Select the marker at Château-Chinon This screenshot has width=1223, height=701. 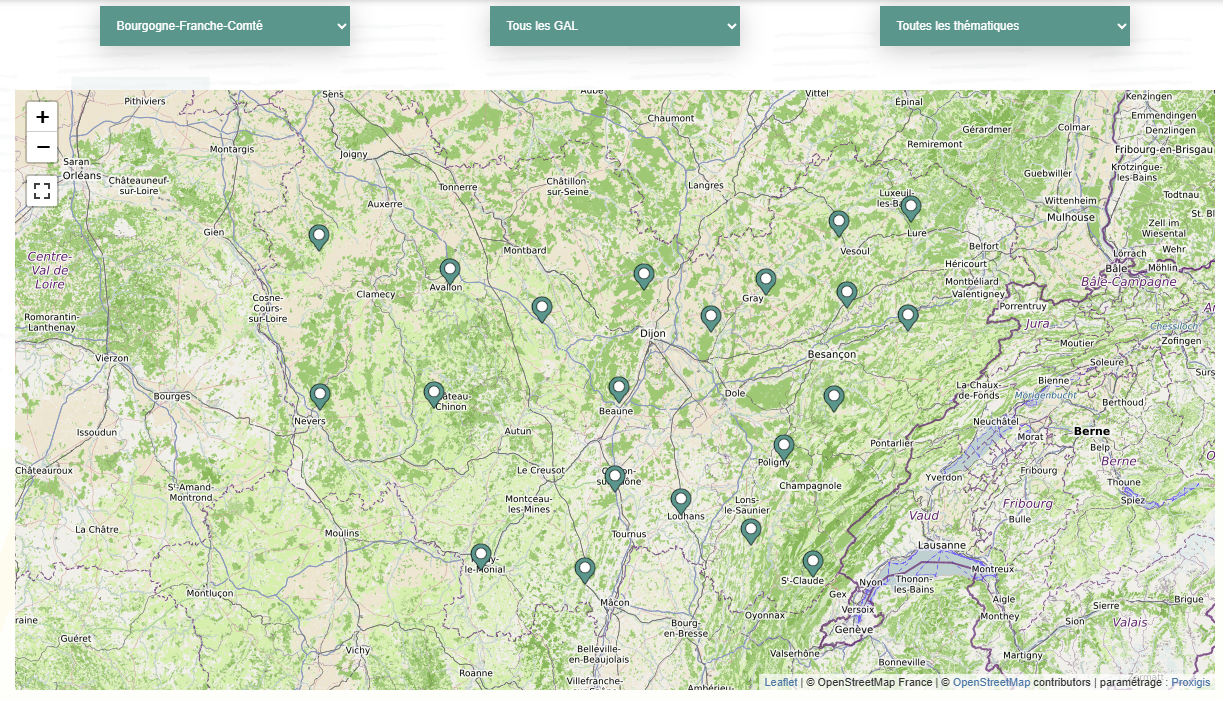(434, 393)
